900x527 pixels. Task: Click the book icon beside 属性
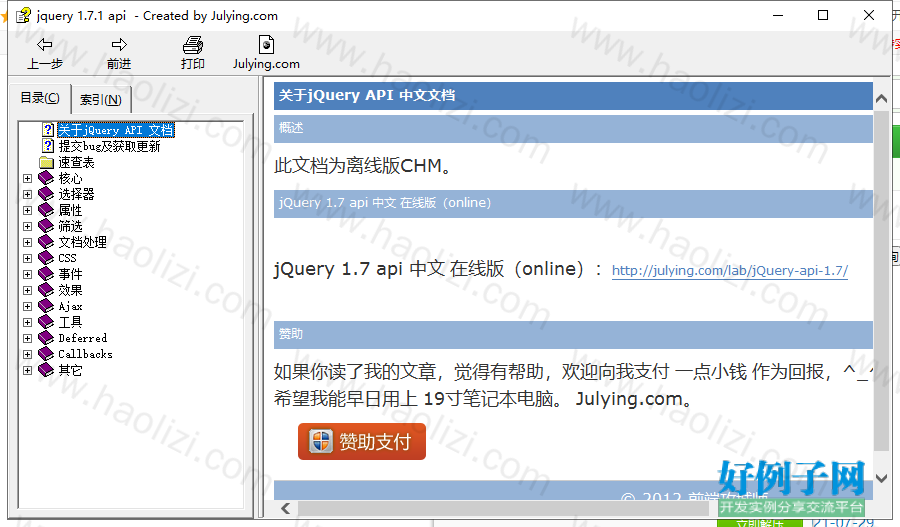click(46, 211)
